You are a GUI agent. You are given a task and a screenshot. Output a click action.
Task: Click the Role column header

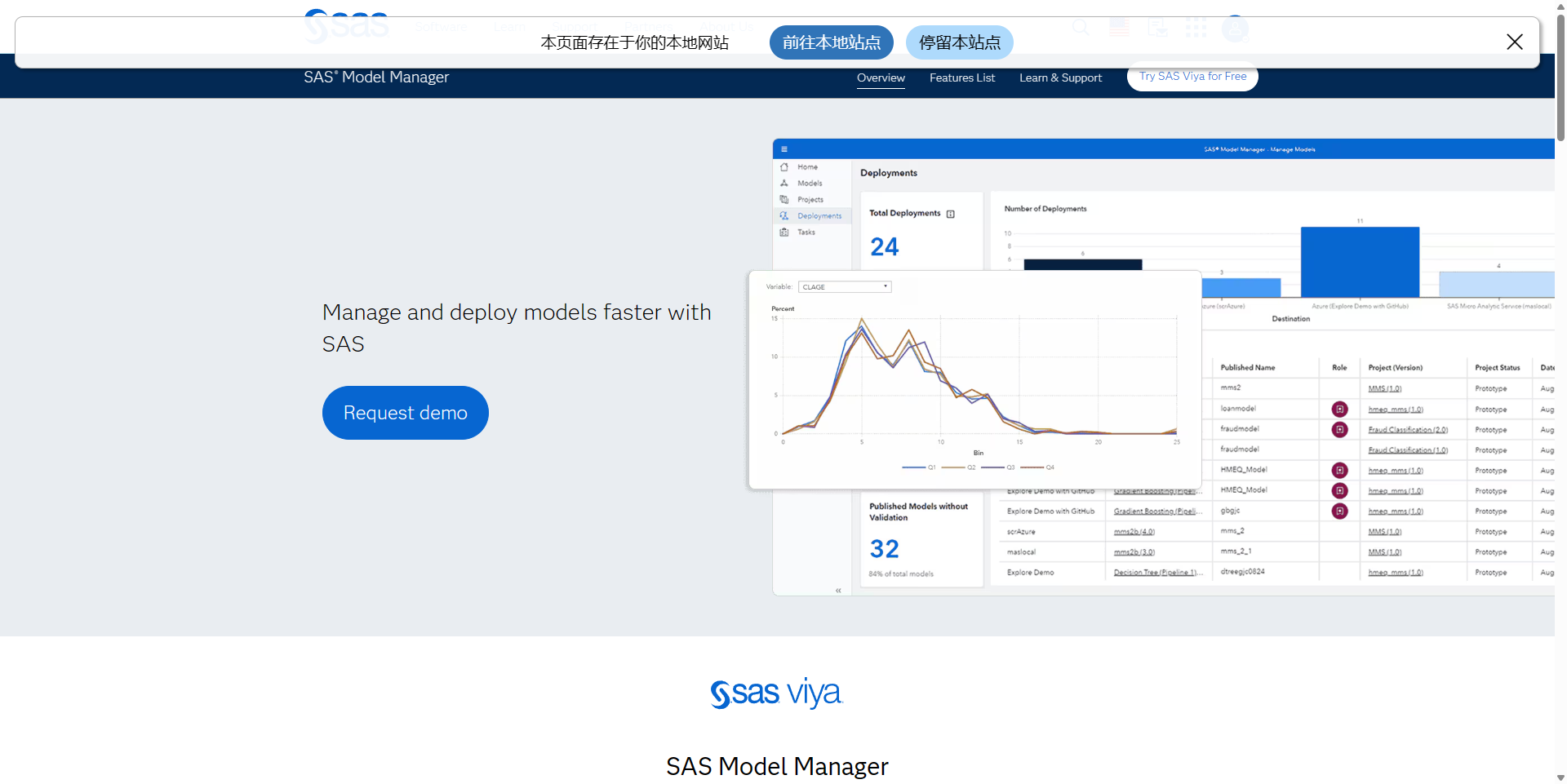1339,368
